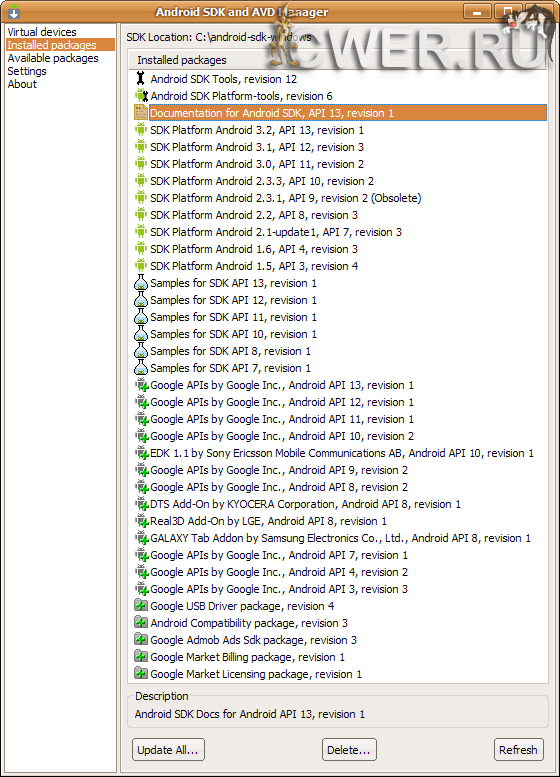Click the add-on icon for EDK 1.1 Sony Ericsson
Image resolution: width=560 pixels, height=777 pixels.
(x=142, y=453)
